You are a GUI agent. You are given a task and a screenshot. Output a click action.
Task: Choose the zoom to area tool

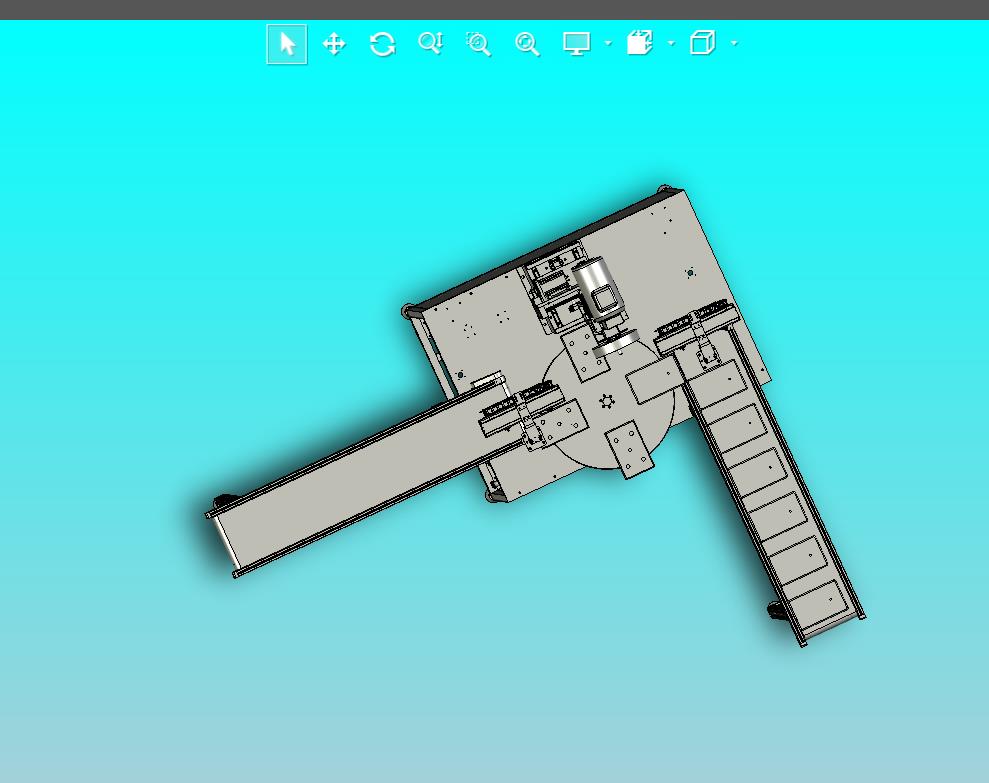point(479,44)
